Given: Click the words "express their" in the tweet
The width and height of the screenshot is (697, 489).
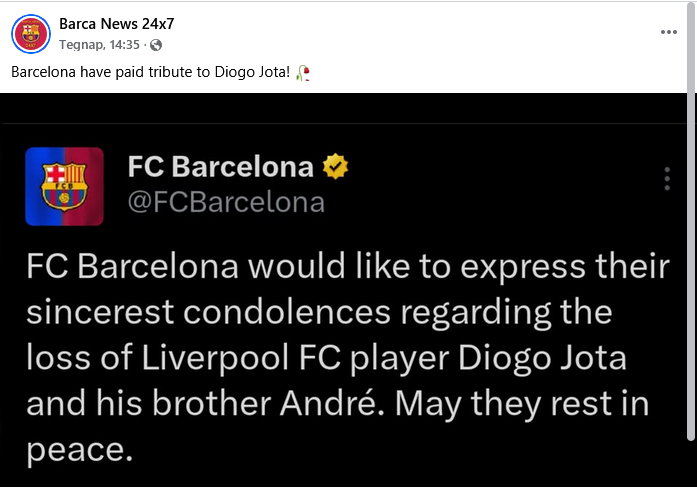Looking at the screenshot, I should 565,268.
